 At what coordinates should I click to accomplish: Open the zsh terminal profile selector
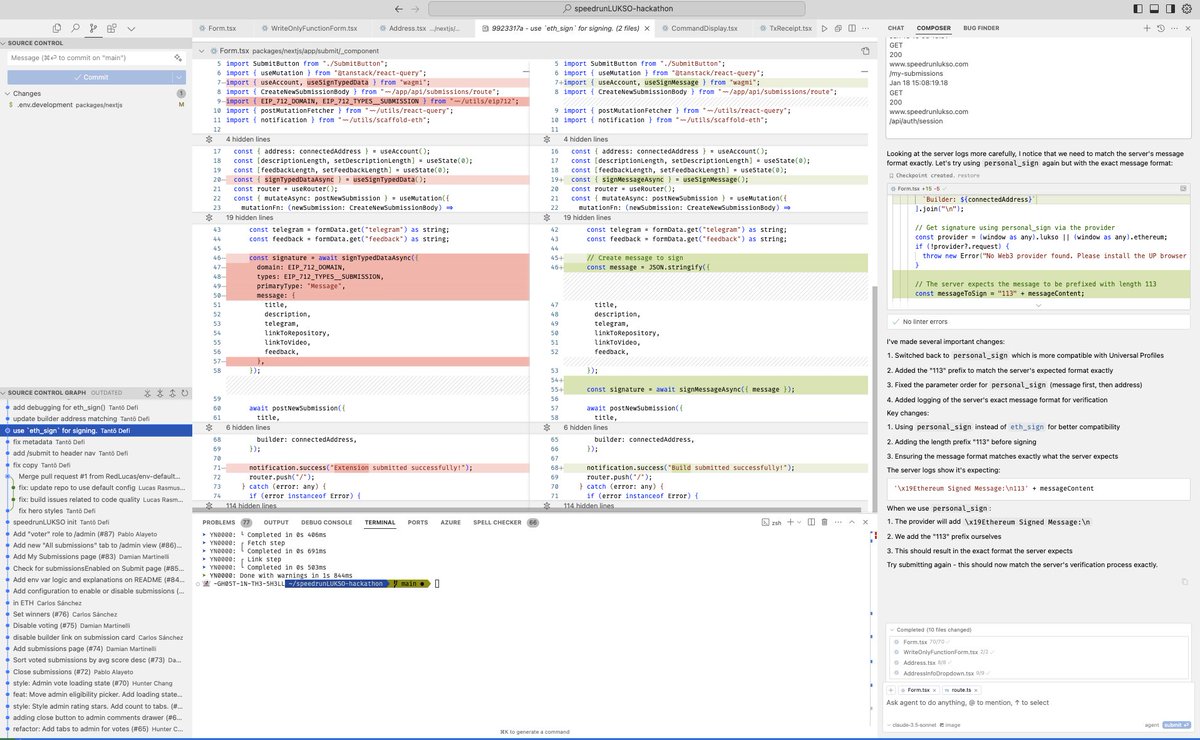[x=773, y=522]
